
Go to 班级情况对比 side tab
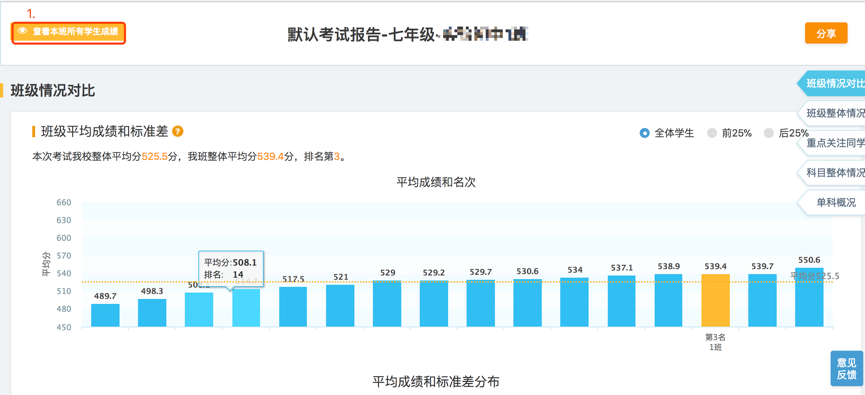831,84
